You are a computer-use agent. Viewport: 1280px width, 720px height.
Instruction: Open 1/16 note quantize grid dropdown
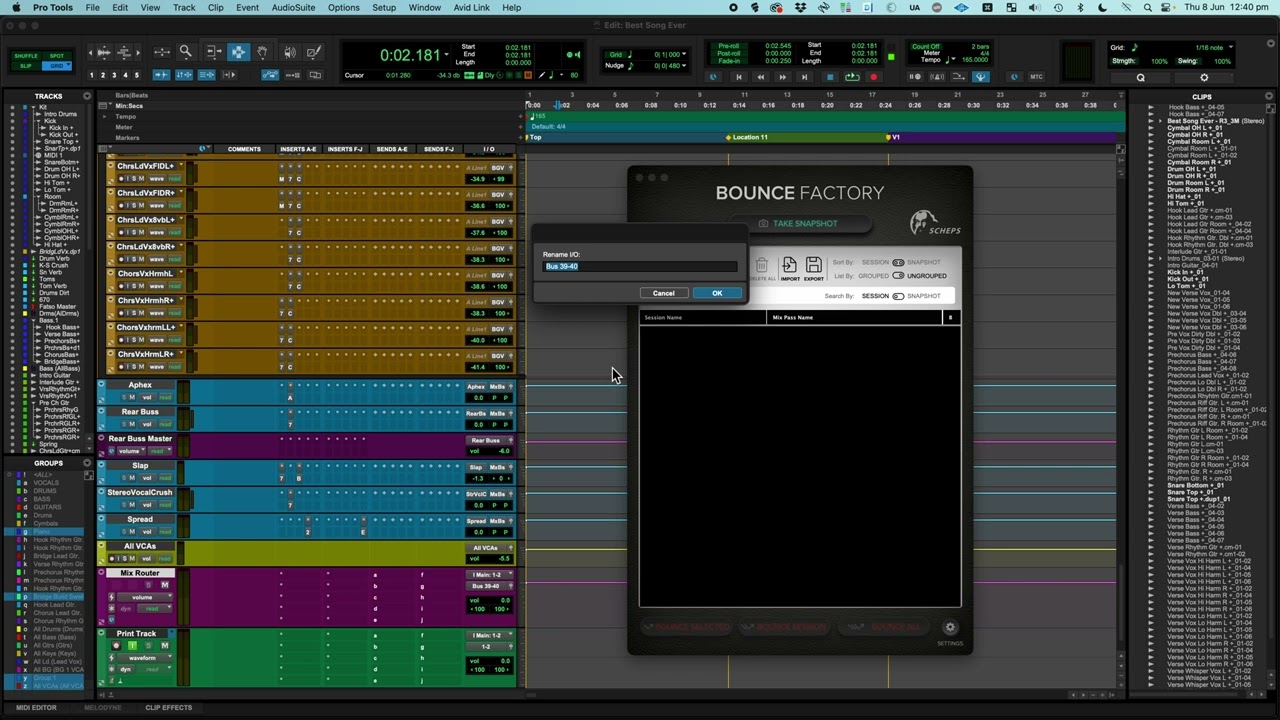(1231, 47)
